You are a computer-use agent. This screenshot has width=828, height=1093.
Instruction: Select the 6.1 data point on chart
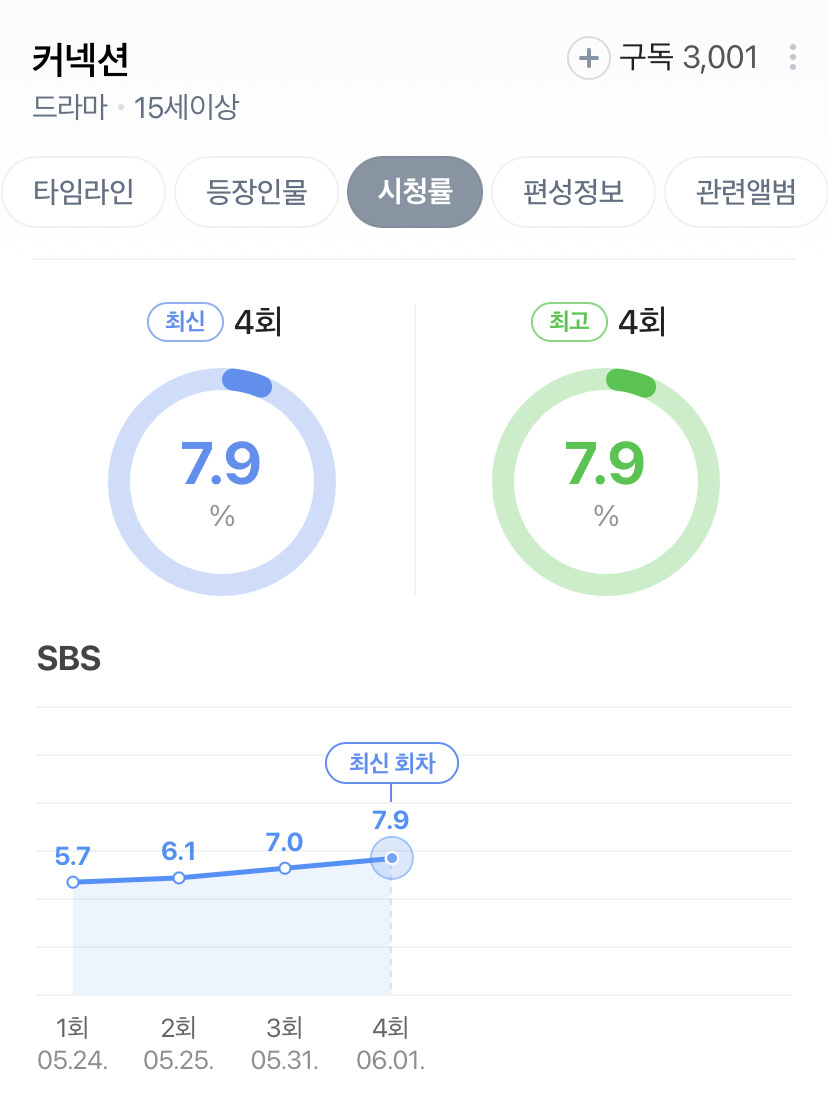click(179, 878)
